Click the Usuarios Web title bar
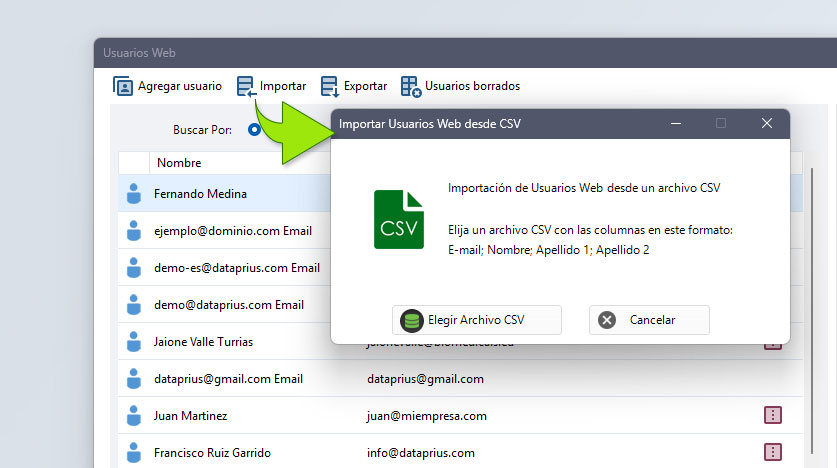Screen dimensions: 837x468 465,53
